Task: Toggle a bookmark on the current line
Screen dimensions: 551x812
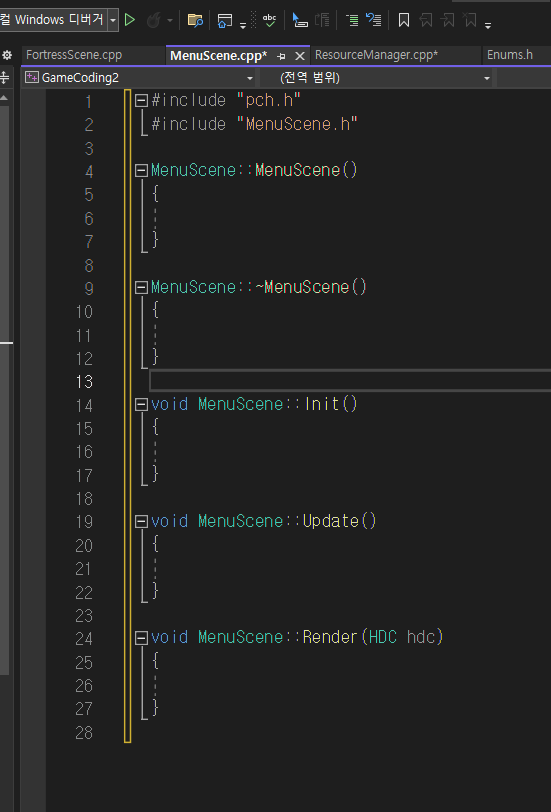Action: [x=404, y=20]
